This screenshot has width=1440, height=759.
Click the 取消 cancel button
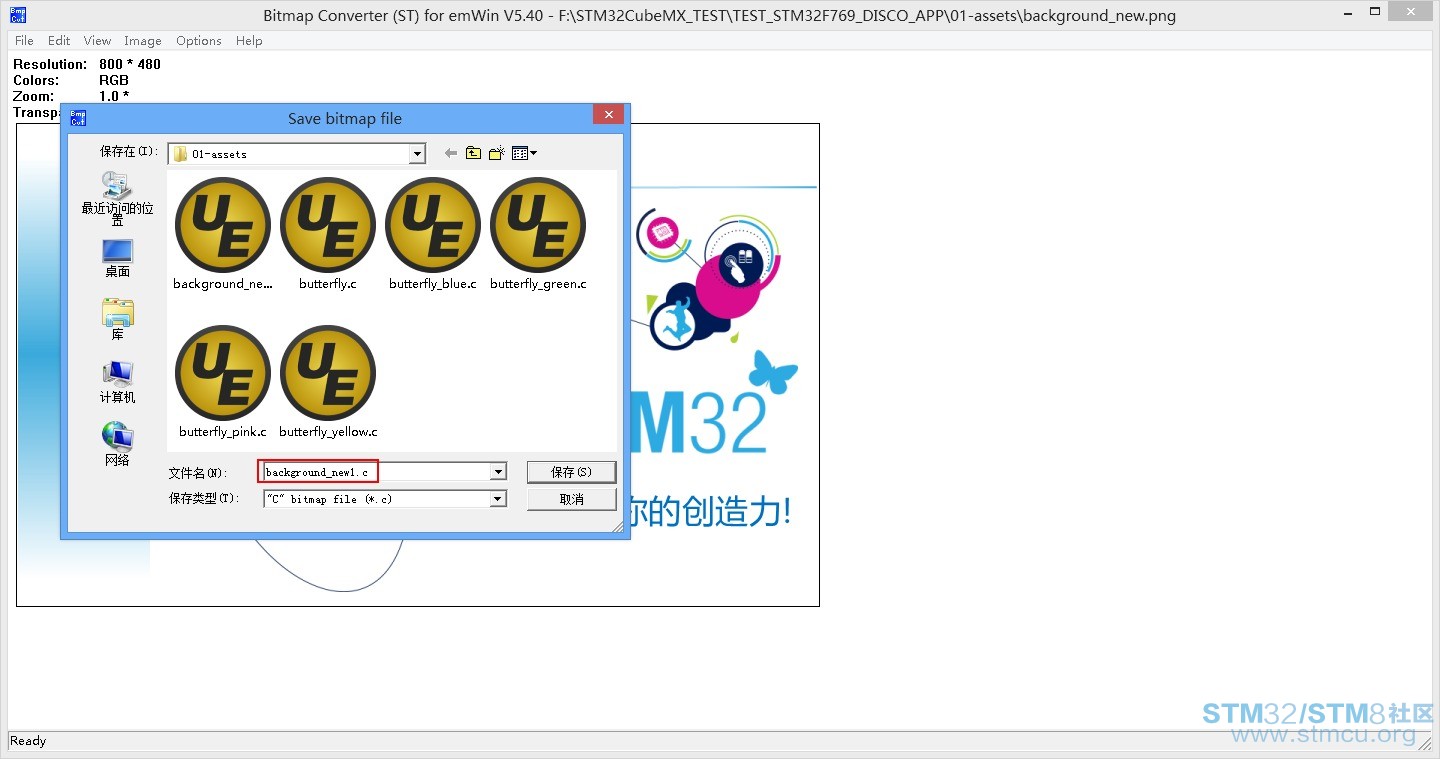click(x=572, y=499)
